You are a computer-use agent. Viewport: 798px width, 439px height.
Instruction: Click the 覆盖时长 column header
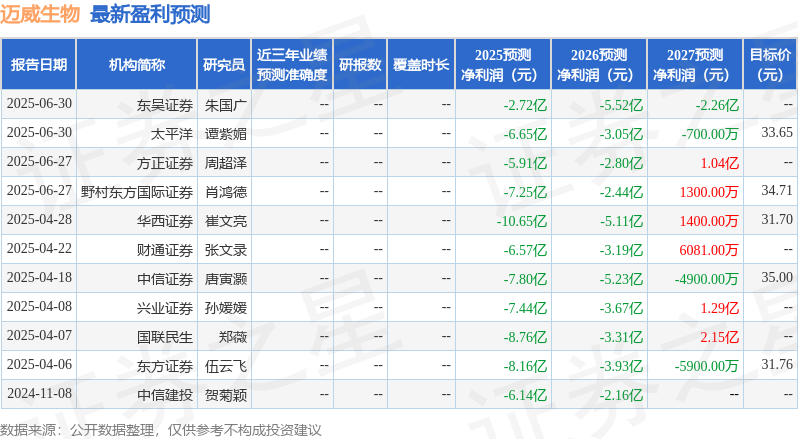(x=421, y=65)
